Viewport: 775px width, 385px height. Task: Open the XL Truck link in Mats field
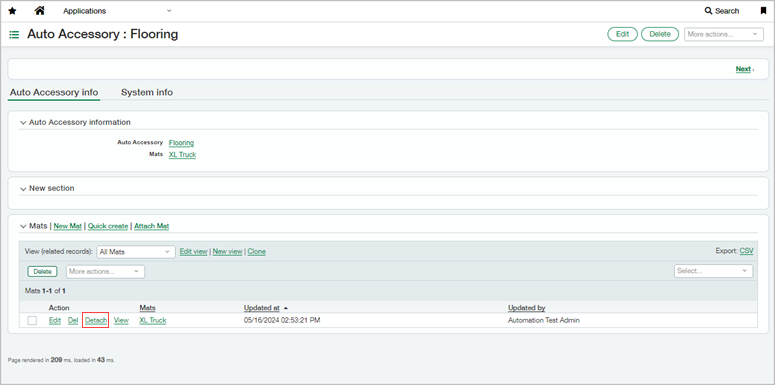[x=182, y=155]
